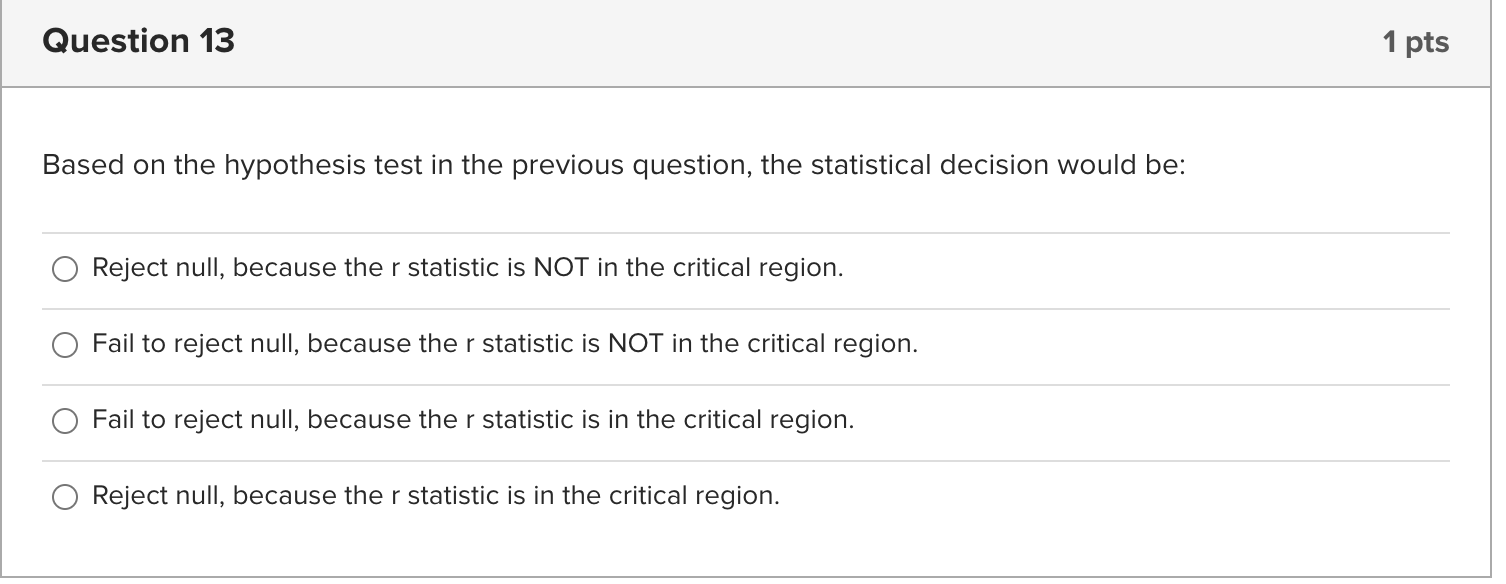Click the Question 13 header
1506x584 pixels.
pos(140,41)
